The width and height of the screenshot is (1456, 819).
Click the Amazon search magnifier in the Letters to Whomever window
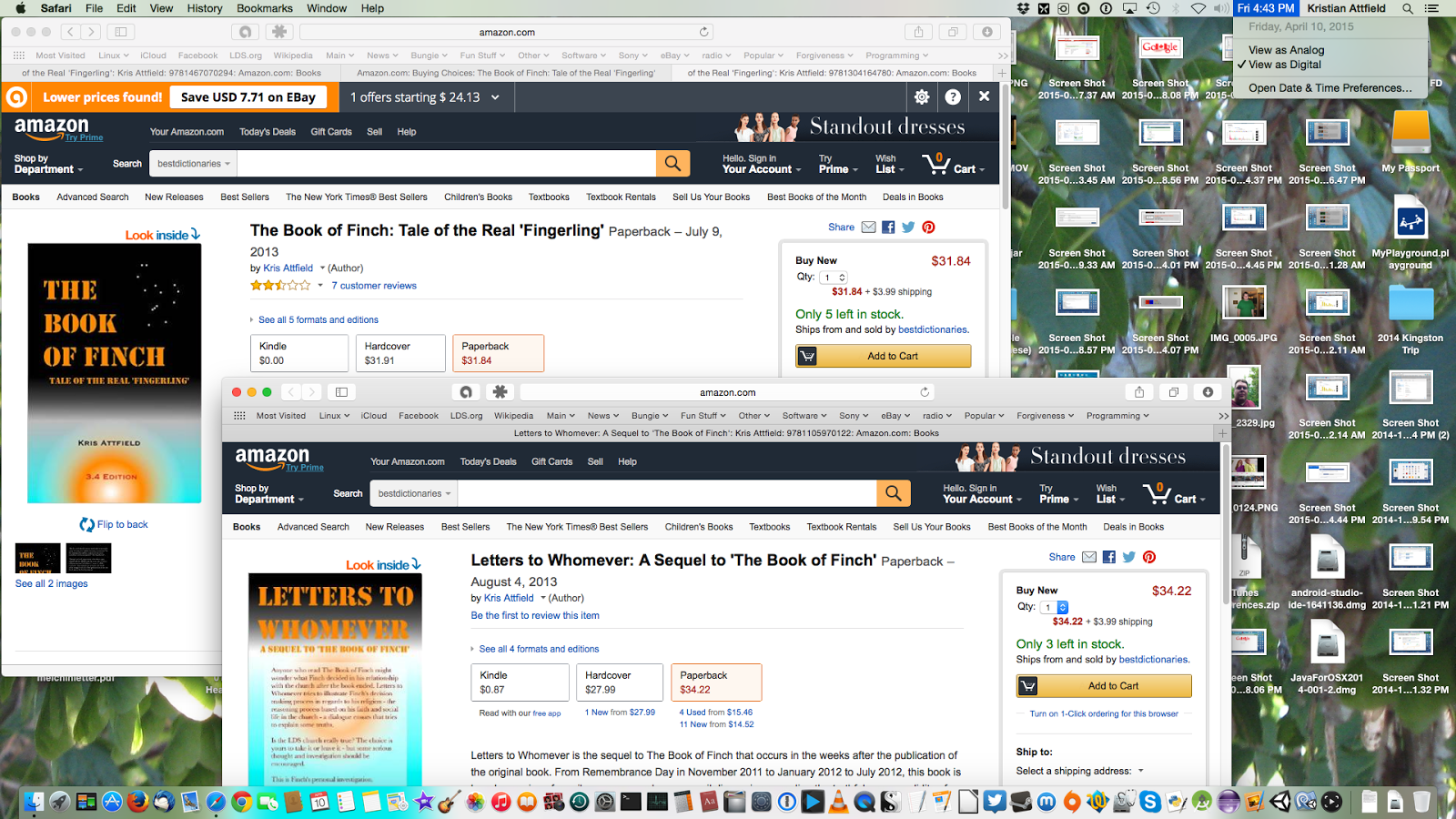[x=894, y=493]
